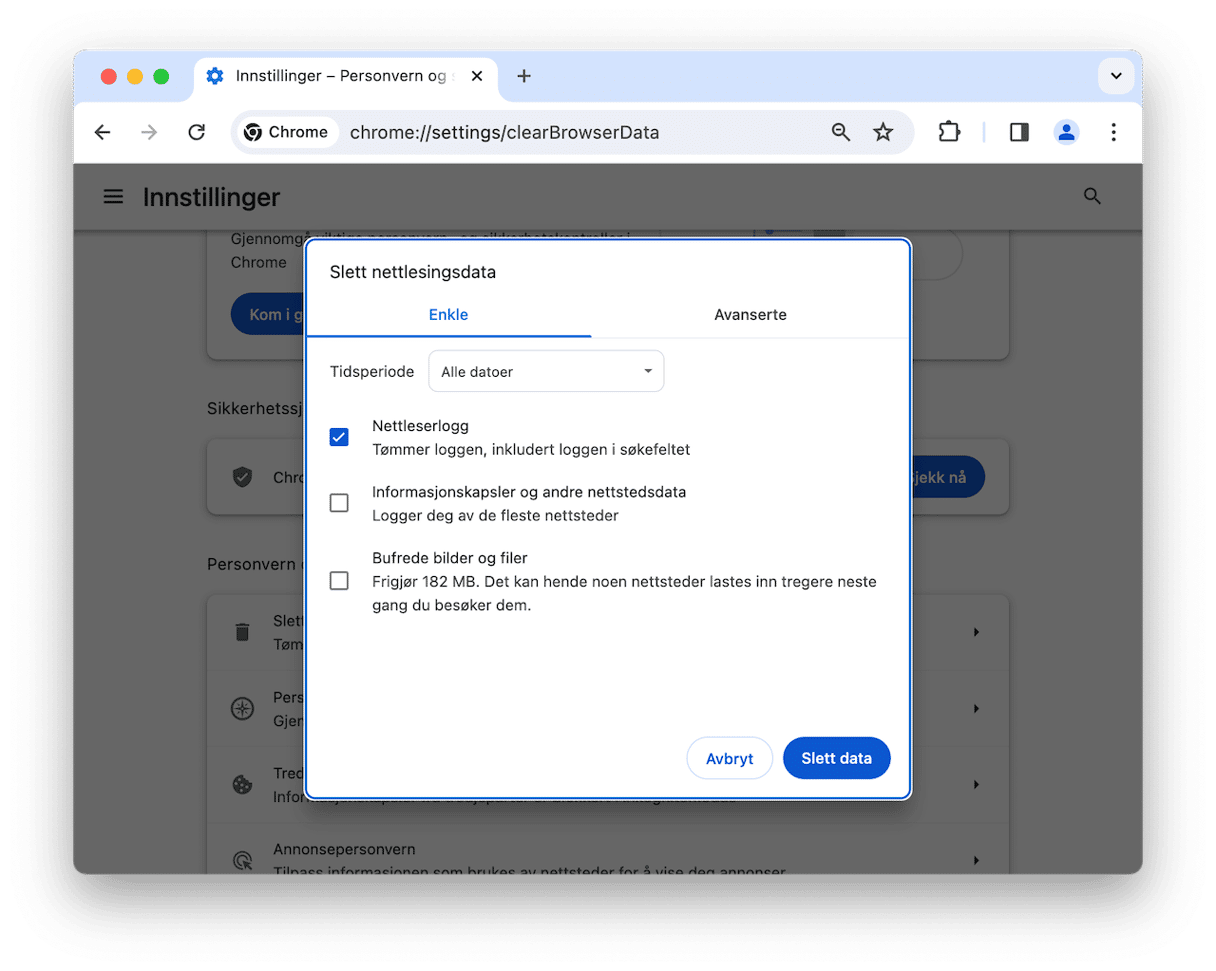The width and height of the screenshot is (1216, 971).
Task: Toggle the side panel icon
Action: [1019, 132]
